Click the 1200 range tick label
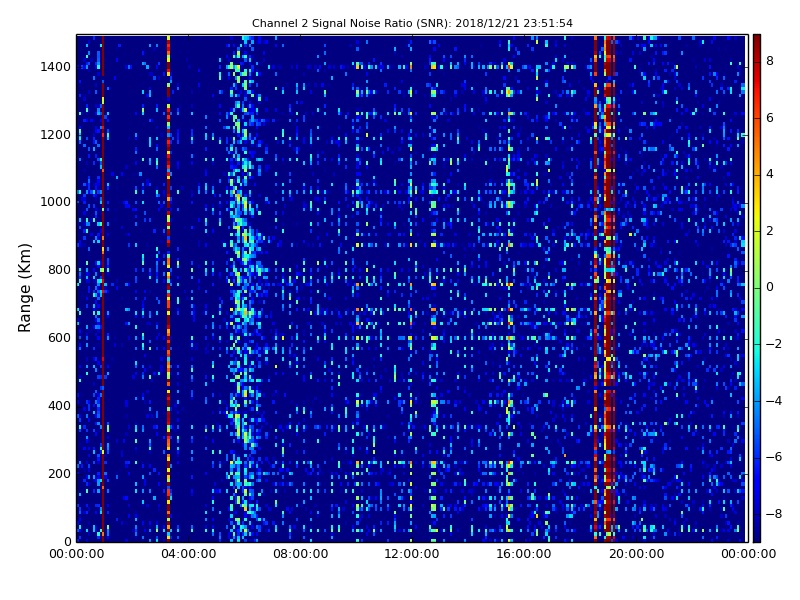The height and width of the screenshot is (600, 800). pos(55,135)
